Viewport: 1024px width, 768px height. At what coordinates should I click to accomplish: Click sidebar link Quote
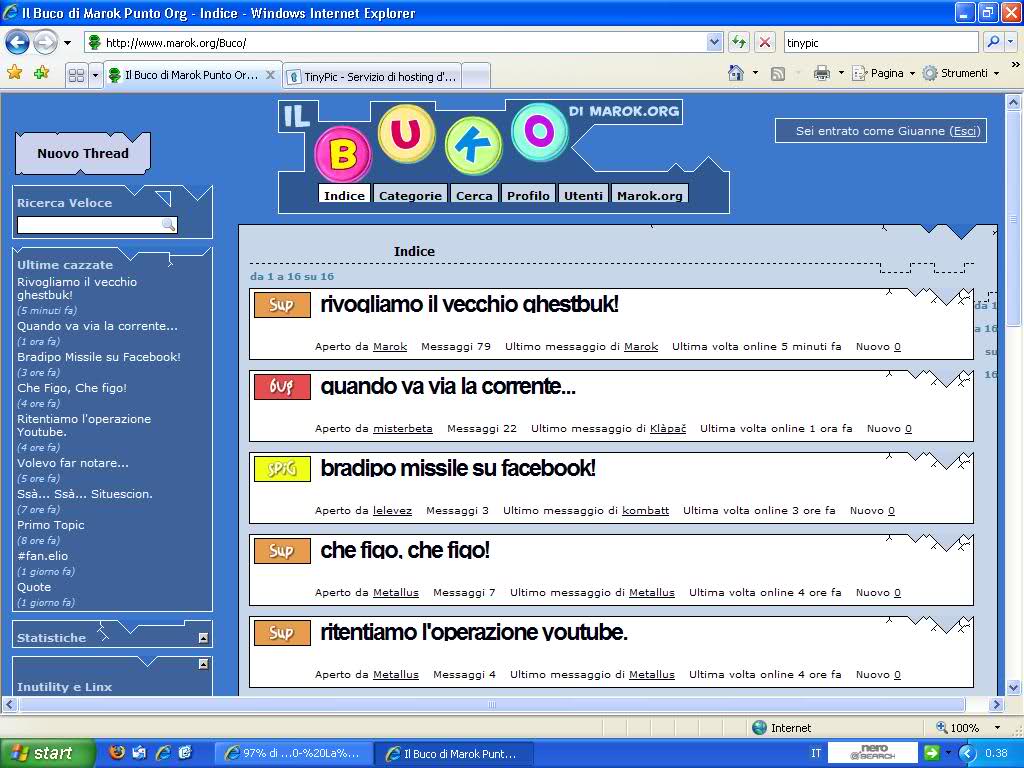34,587
